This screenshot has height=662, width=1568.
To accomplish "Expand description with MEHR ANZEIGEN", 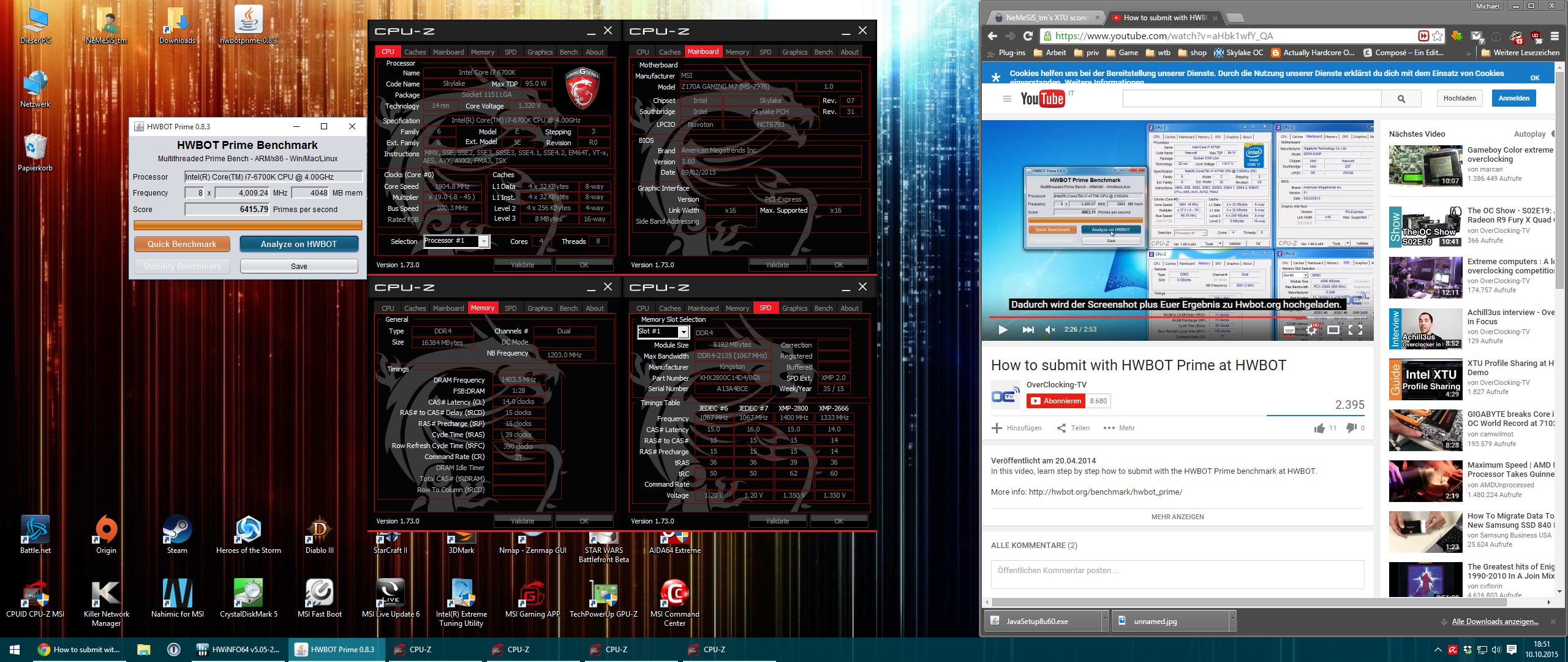I will click(x=1177, y=517).
